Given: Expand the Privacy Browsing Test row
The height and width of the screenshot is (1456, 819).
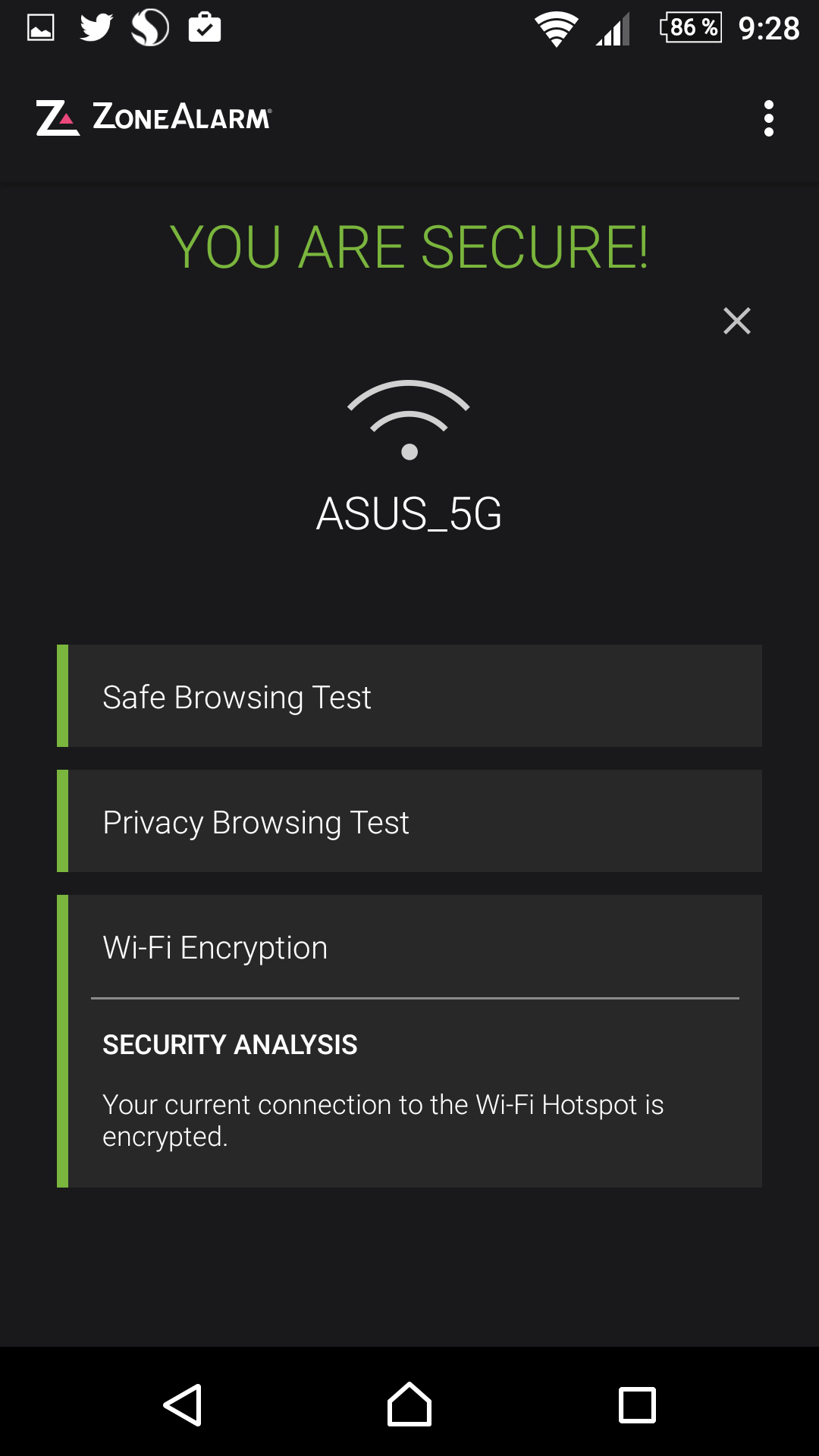Looking at the screenshot, I should tap(409, 821).
